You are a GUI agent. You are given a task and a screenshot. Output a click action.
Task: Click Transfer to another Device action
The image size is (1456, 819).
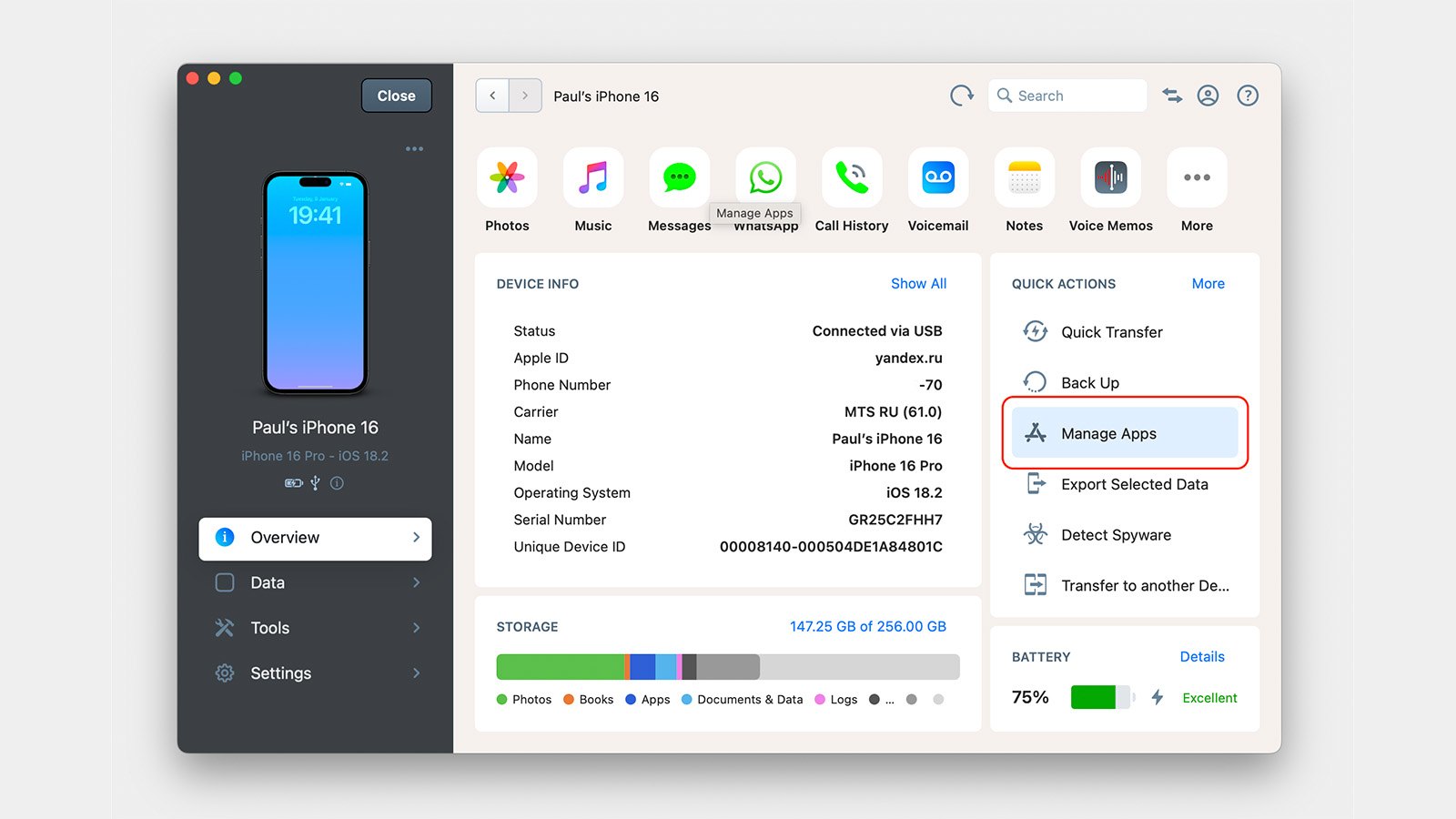click(1125, 585)
